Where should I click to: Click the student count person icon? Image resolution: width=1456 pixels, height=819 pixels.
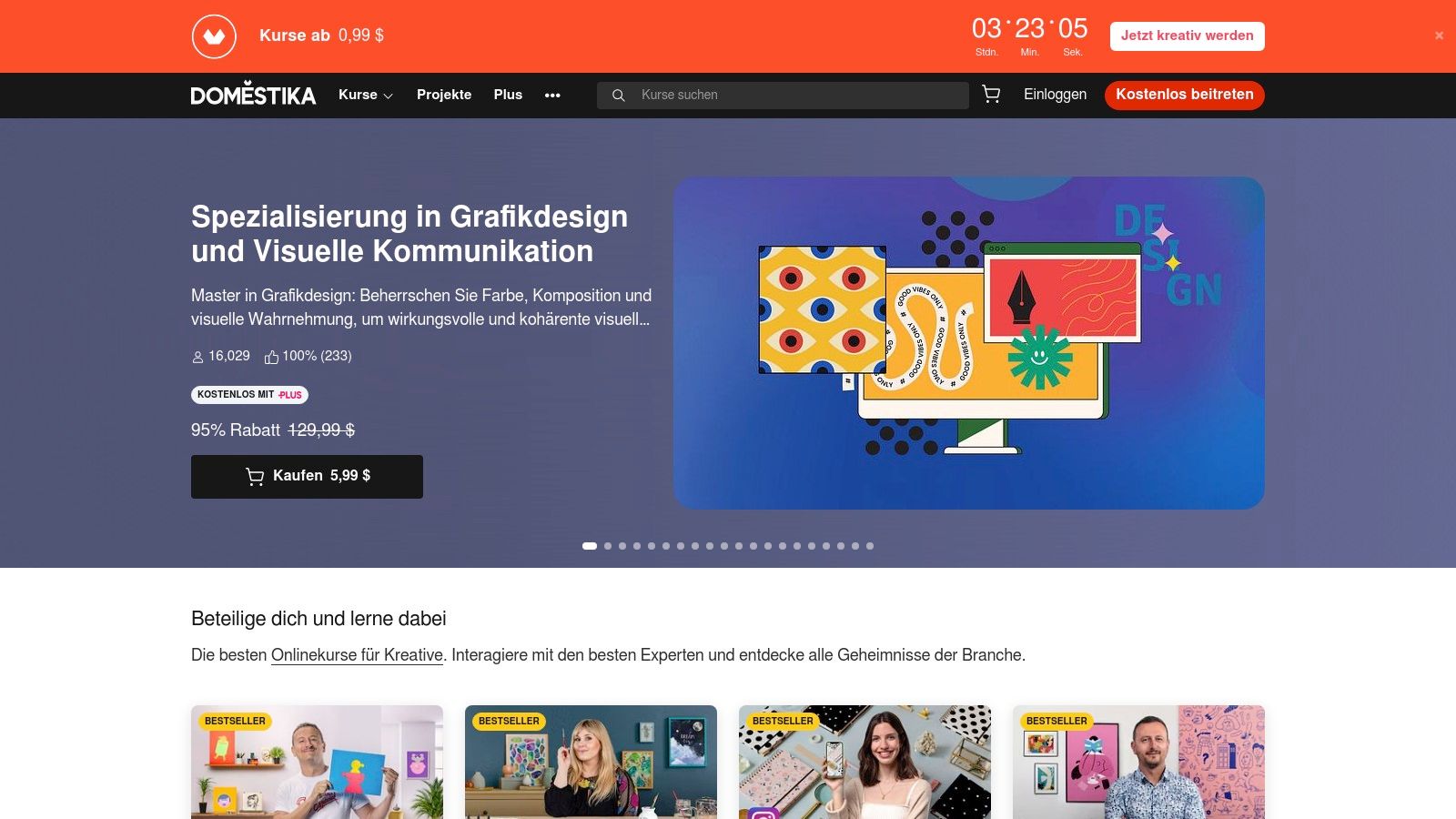197,357
